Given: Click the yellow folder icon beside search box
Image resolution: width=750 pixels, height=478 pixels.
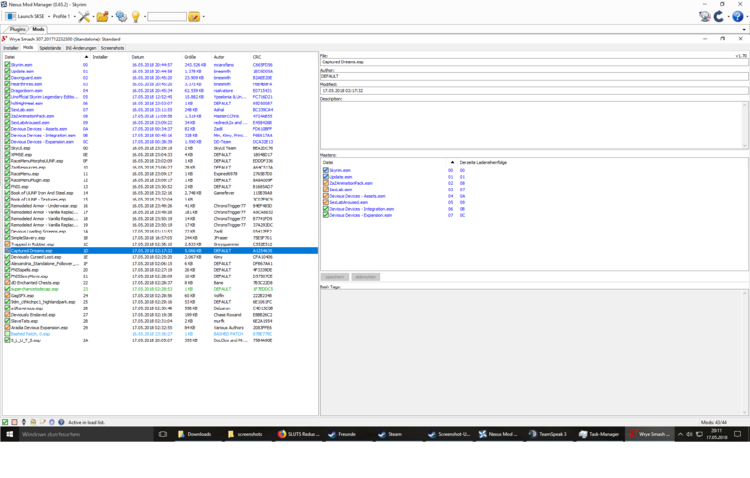Looking at the screenshot, I should (x=194, y=17).
